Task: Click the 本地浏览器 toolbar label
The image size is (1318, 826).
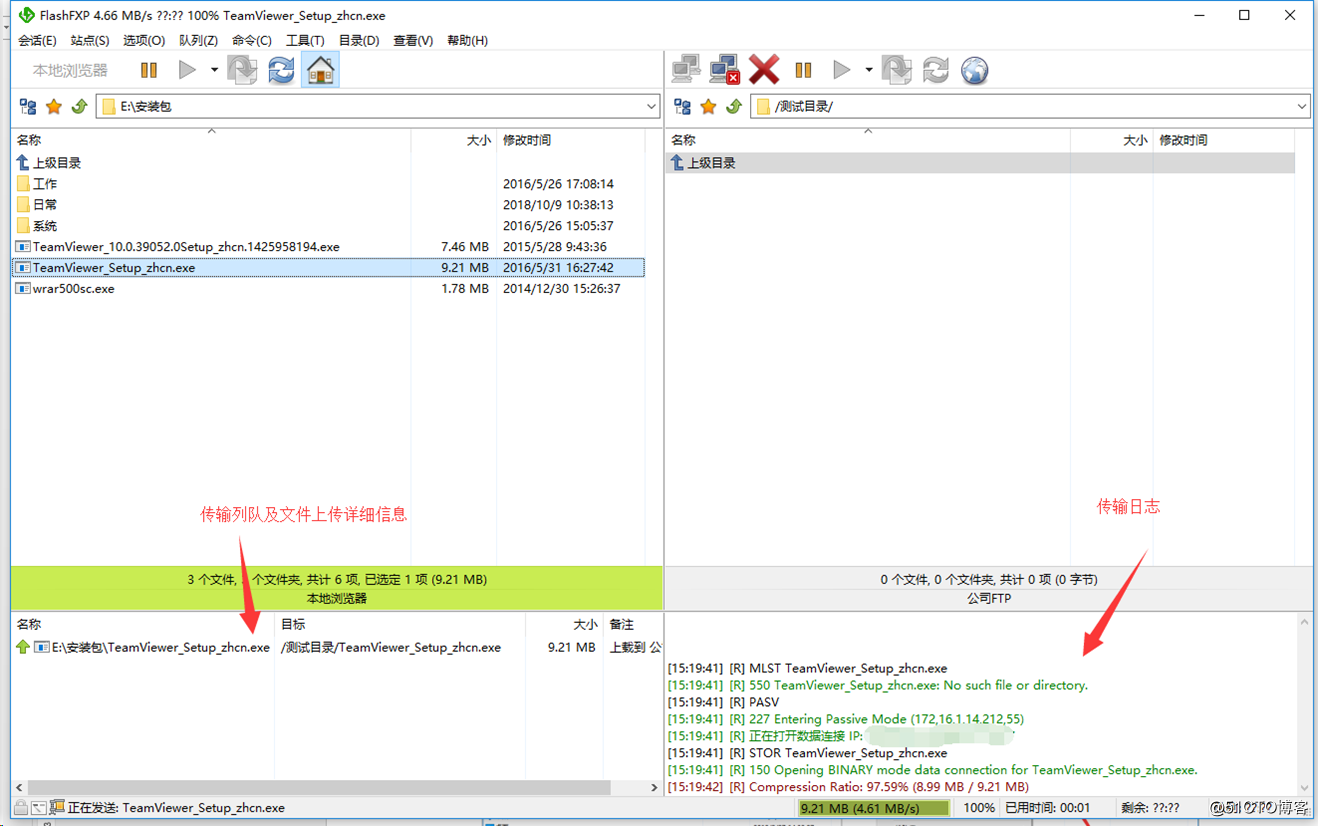Action: (70, 70)
